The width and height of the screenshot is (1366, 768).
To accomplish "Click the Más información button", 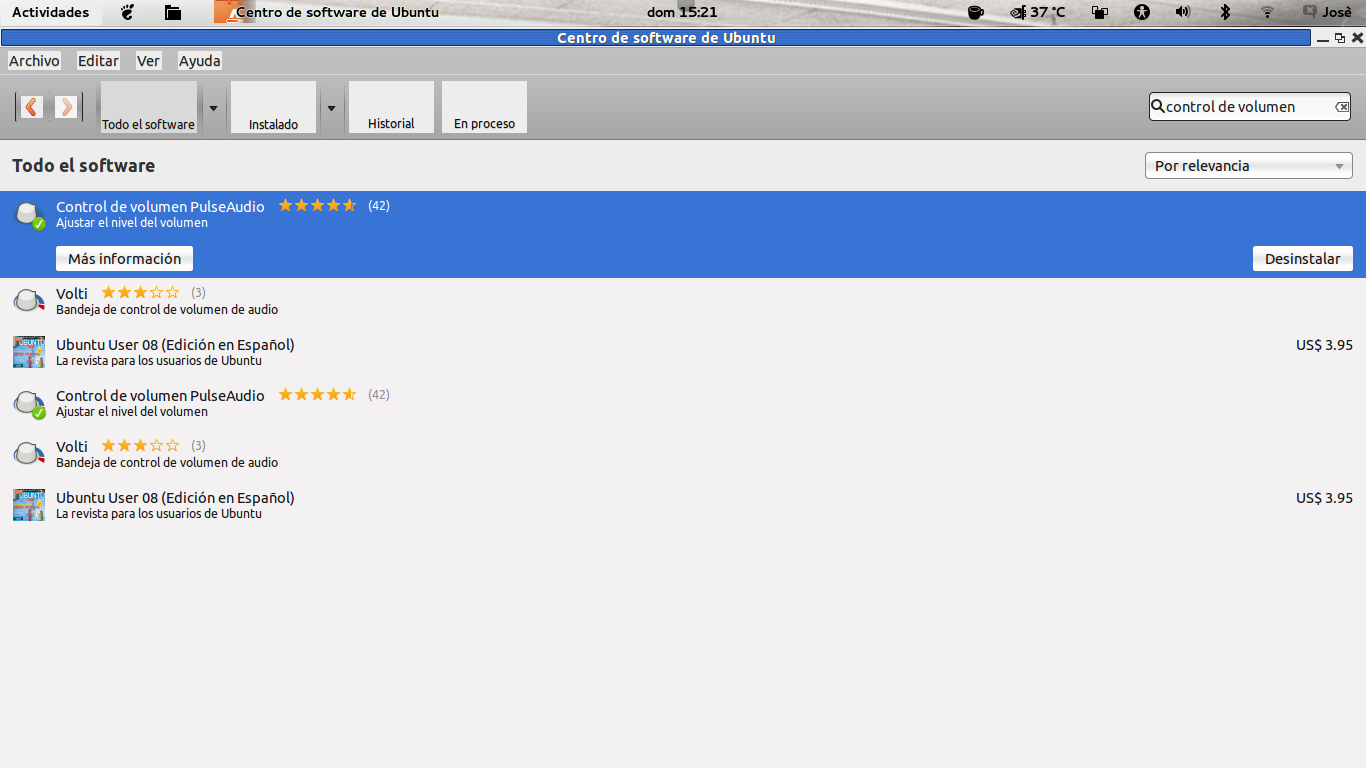I will (124, 259).
